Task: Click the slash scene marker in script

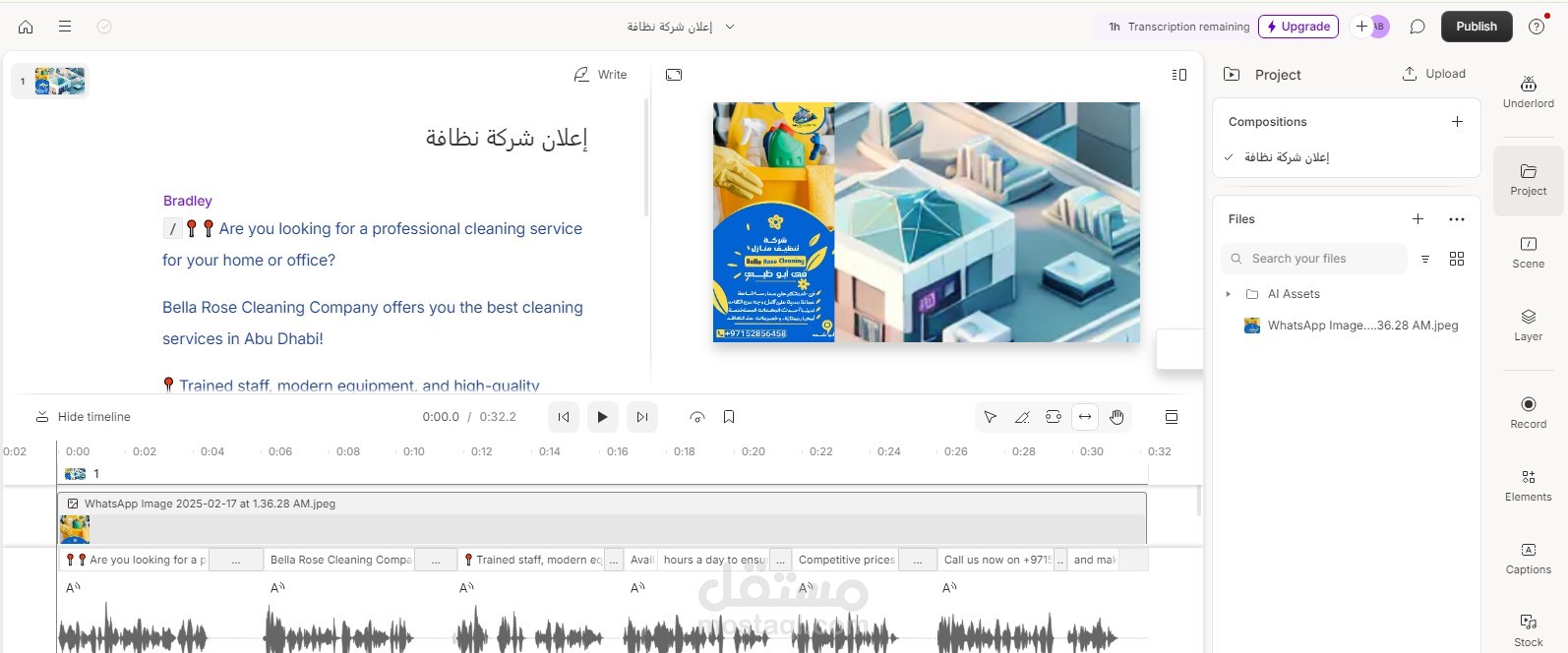Action: click(x=173, y=228)
